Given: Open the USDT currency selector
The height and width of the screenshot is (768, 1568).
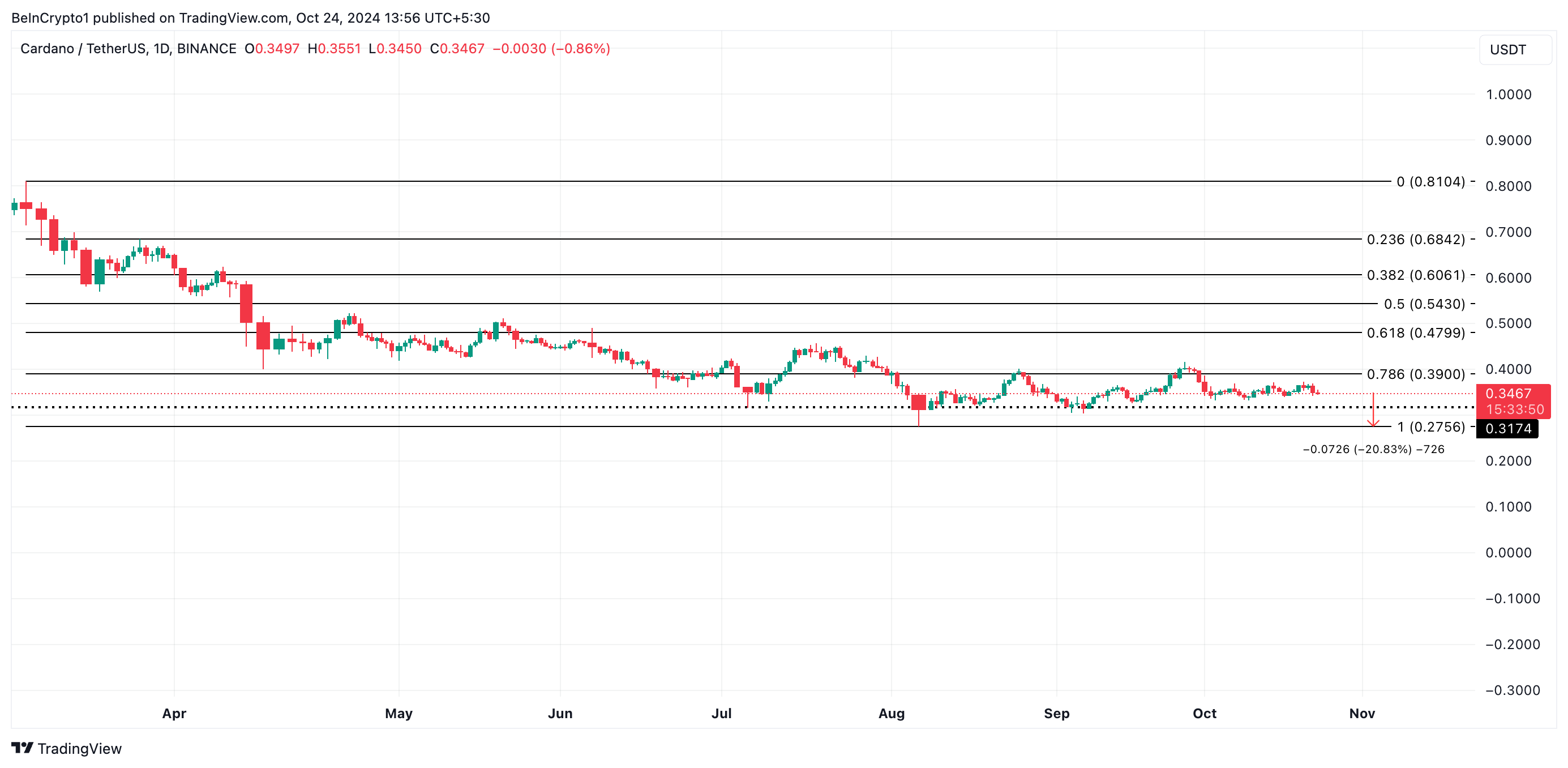Looking at the screenshot, I should 1513,50.
